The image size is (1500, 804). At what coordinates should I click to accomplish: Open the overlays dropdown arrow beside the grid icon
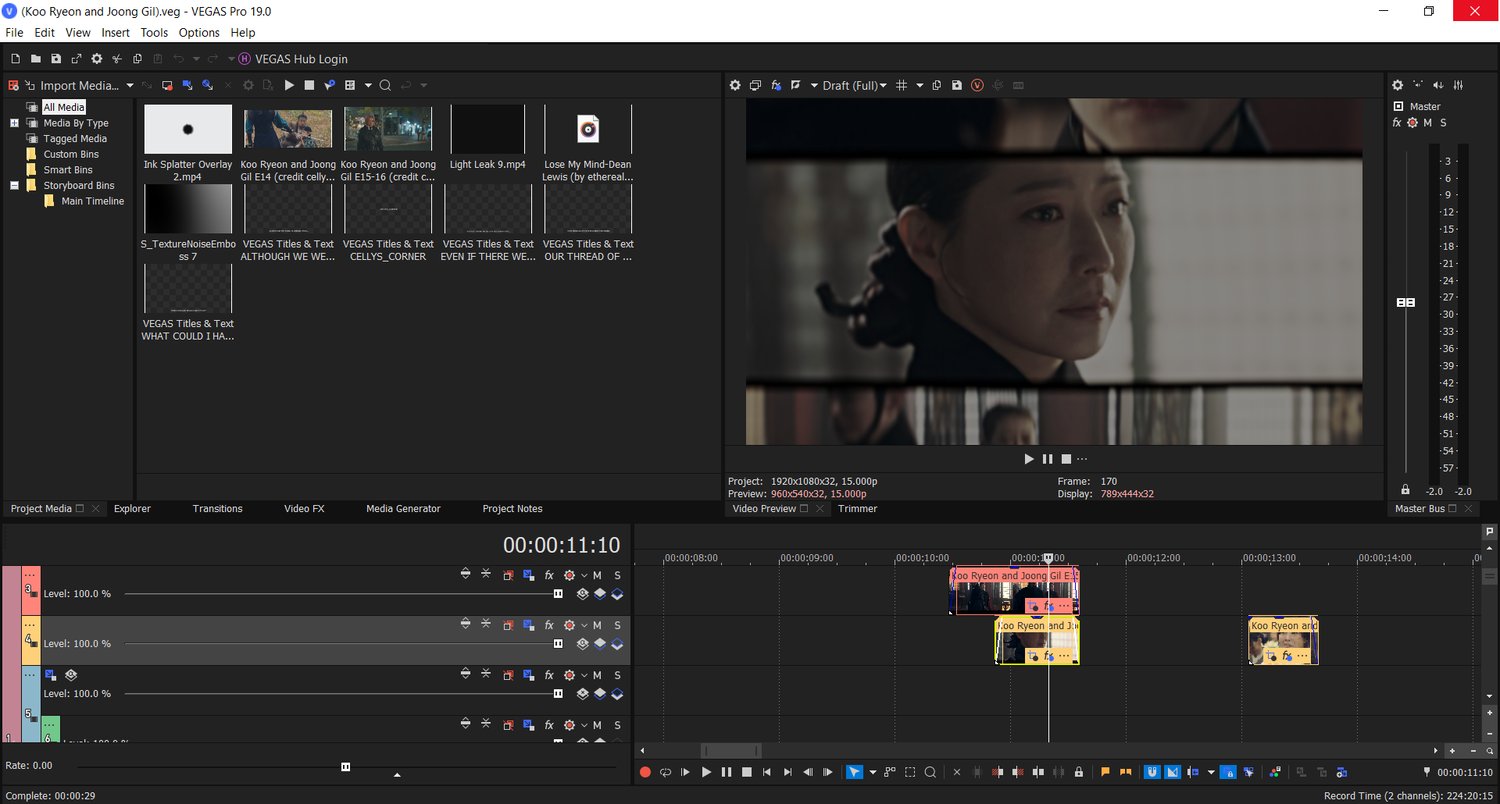pyautogui.click(x=920, y=86)
